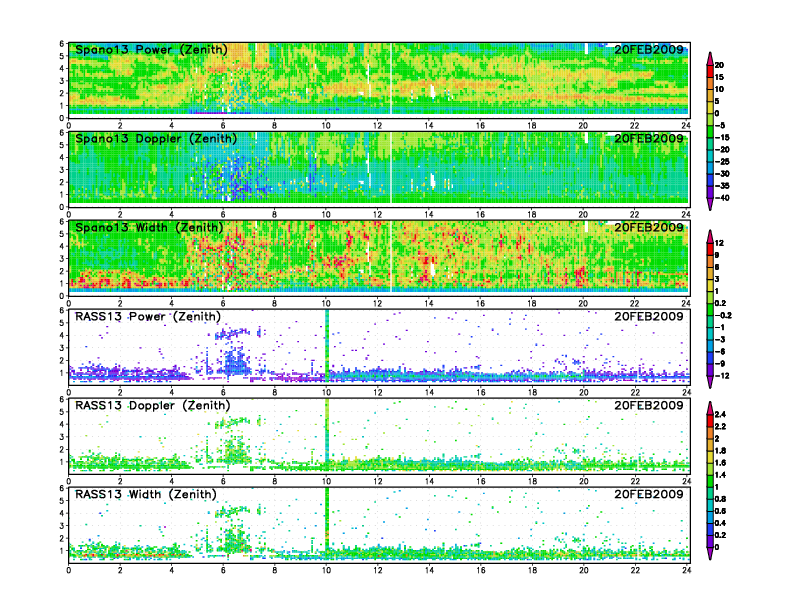The width and height of the screenshot is (792, 612).
Task: Click the "-40" label on the top colorbar
Action: click(x=722, y=198)
